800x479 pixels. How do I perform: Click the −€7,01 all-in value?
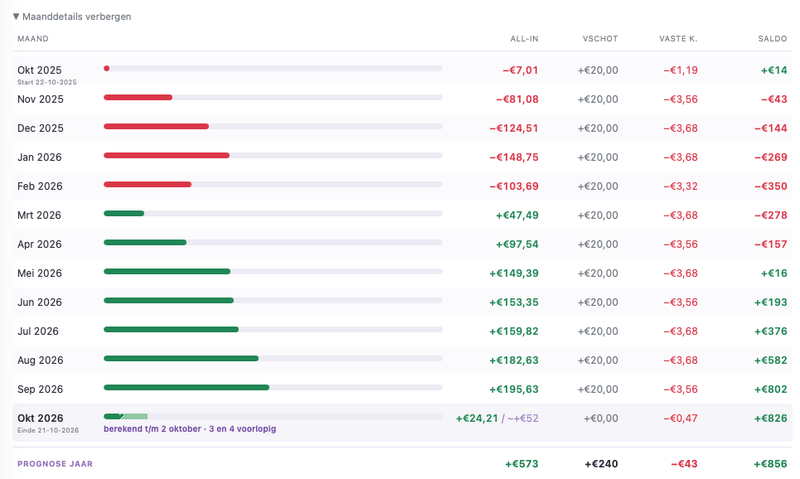(x=520, y=70)
